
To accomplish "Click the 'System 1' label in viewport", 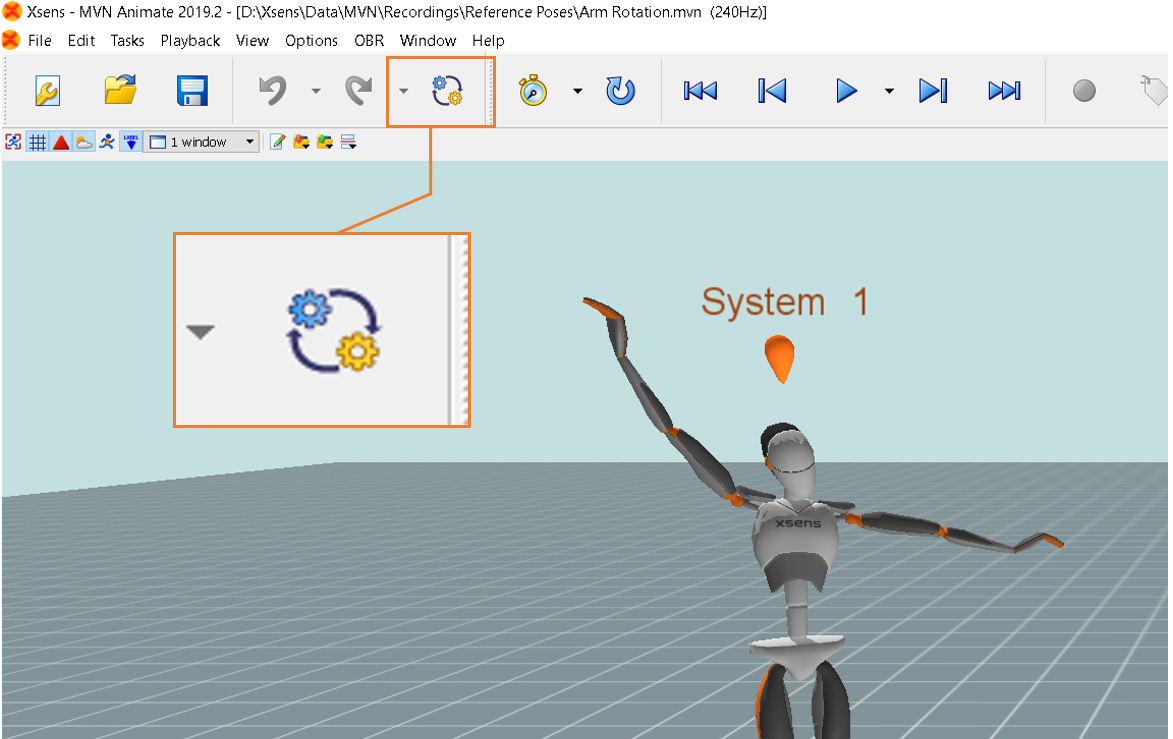I will tap(785, 303).
